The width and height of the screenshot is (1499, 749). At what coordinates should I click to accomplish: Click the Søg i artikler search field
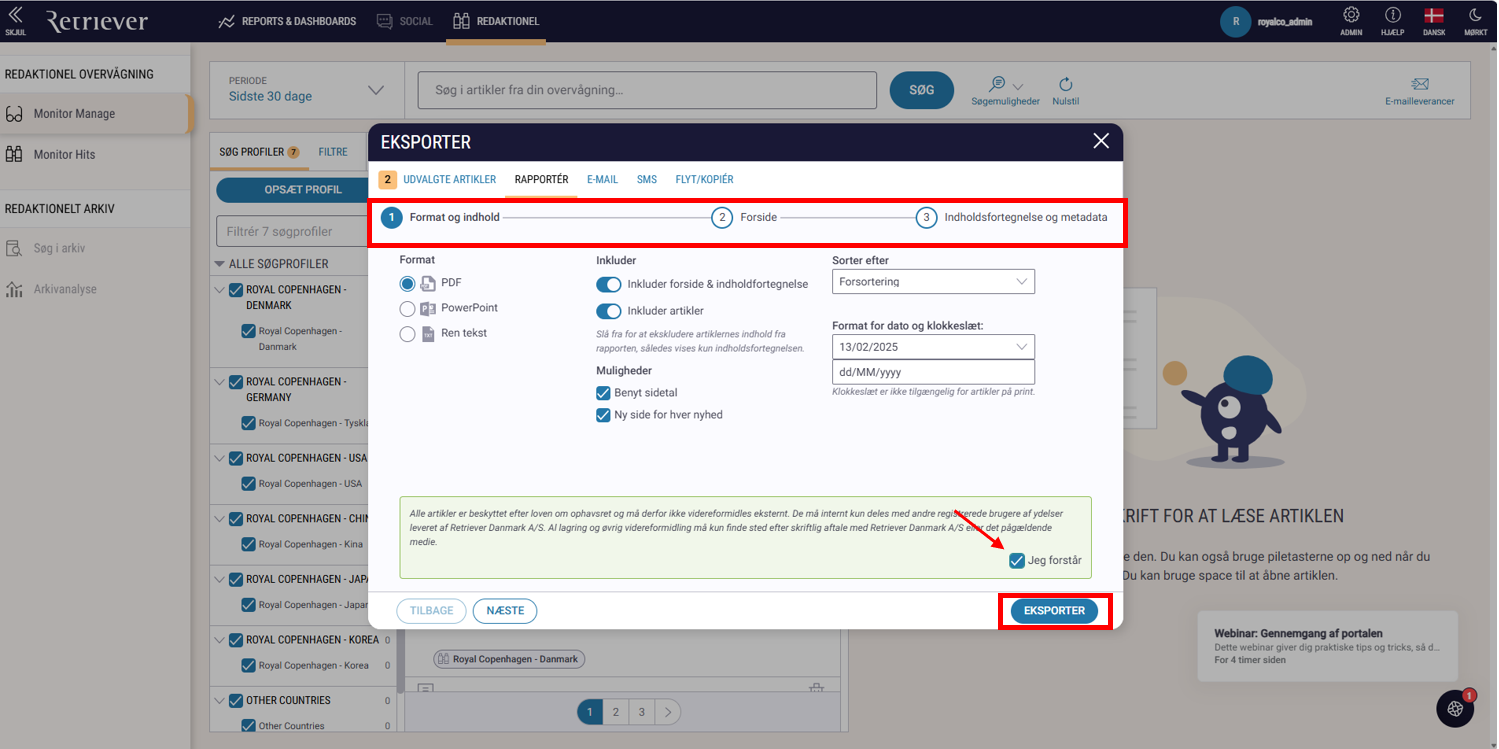647,90
